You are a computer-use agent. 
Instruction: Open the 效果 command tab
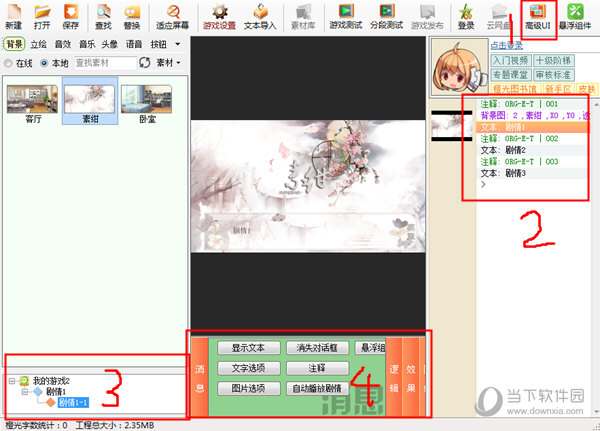[x=411, y=377]
